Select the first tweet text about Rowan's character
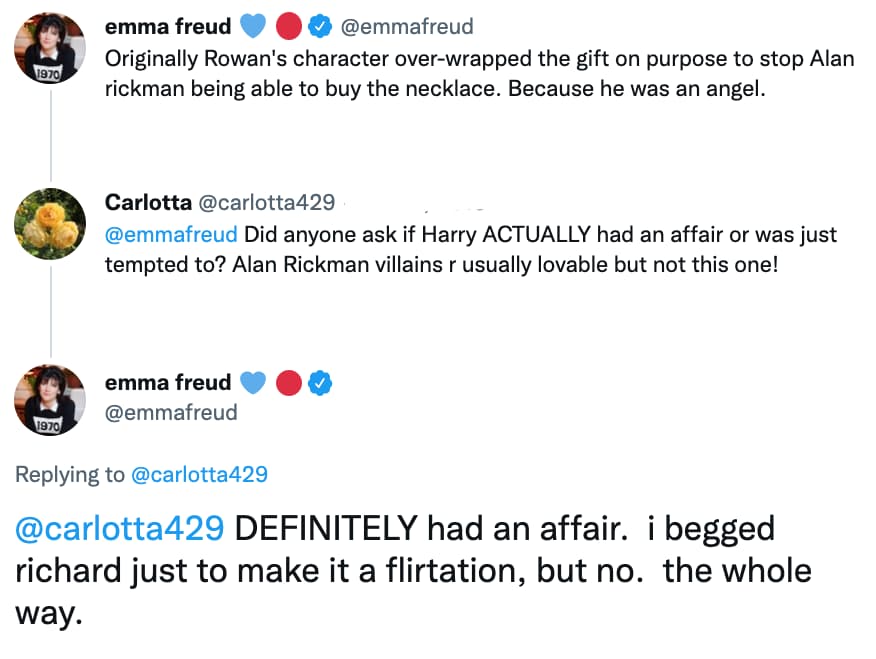 (479, 72)
